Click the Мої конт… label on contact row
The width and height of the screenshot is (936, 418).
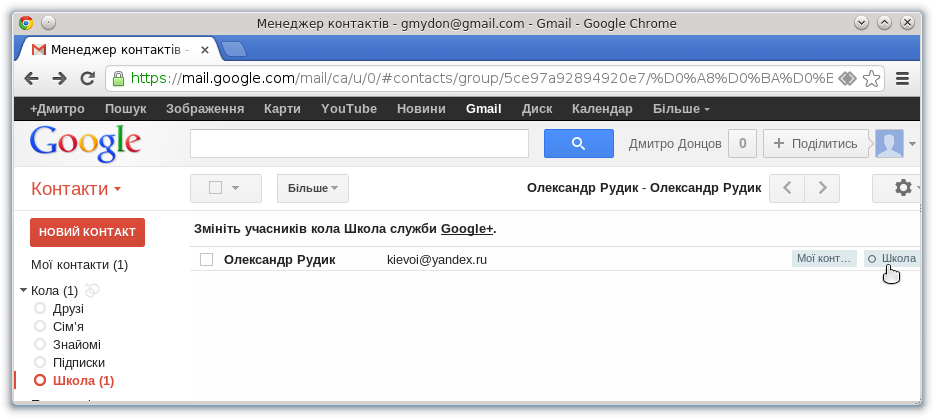pyautogui.click(x=824, y=259)
